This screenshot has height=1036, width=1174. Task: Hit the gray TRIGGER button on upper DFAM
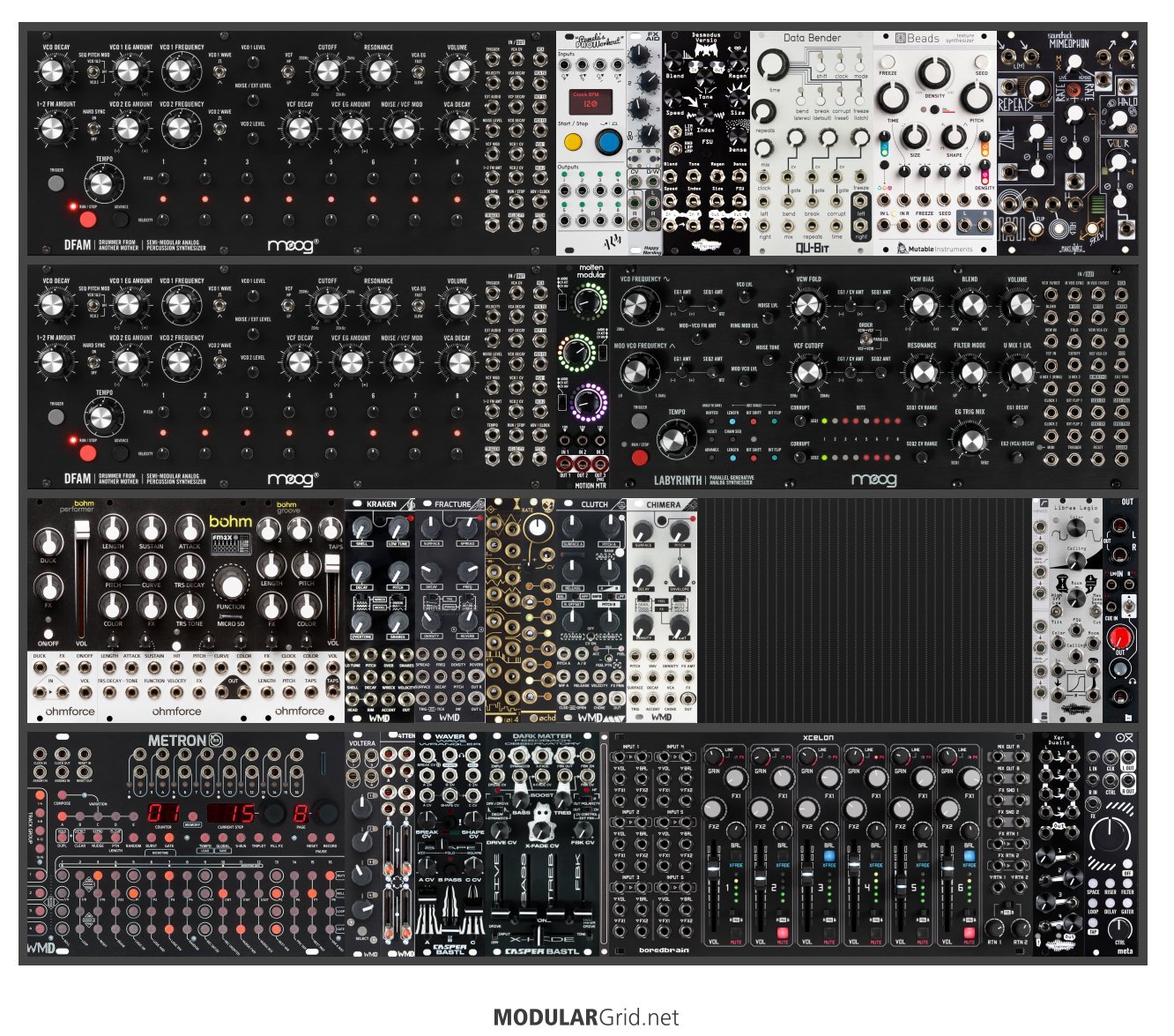56,183
